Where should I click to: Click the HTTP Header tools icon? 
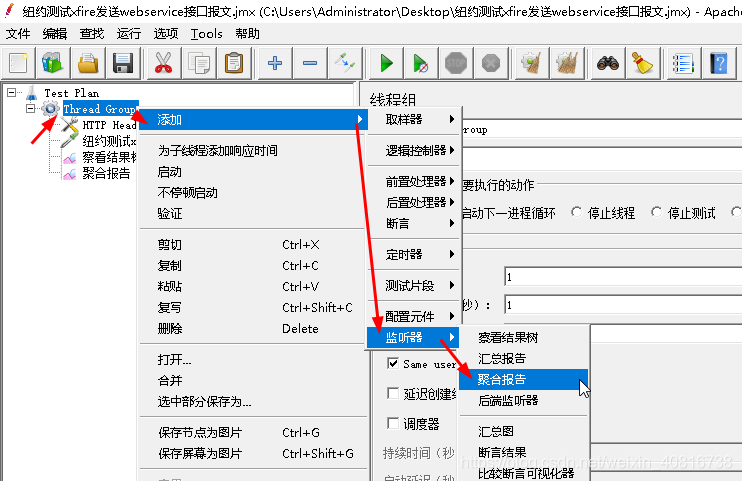click(69, 125)
